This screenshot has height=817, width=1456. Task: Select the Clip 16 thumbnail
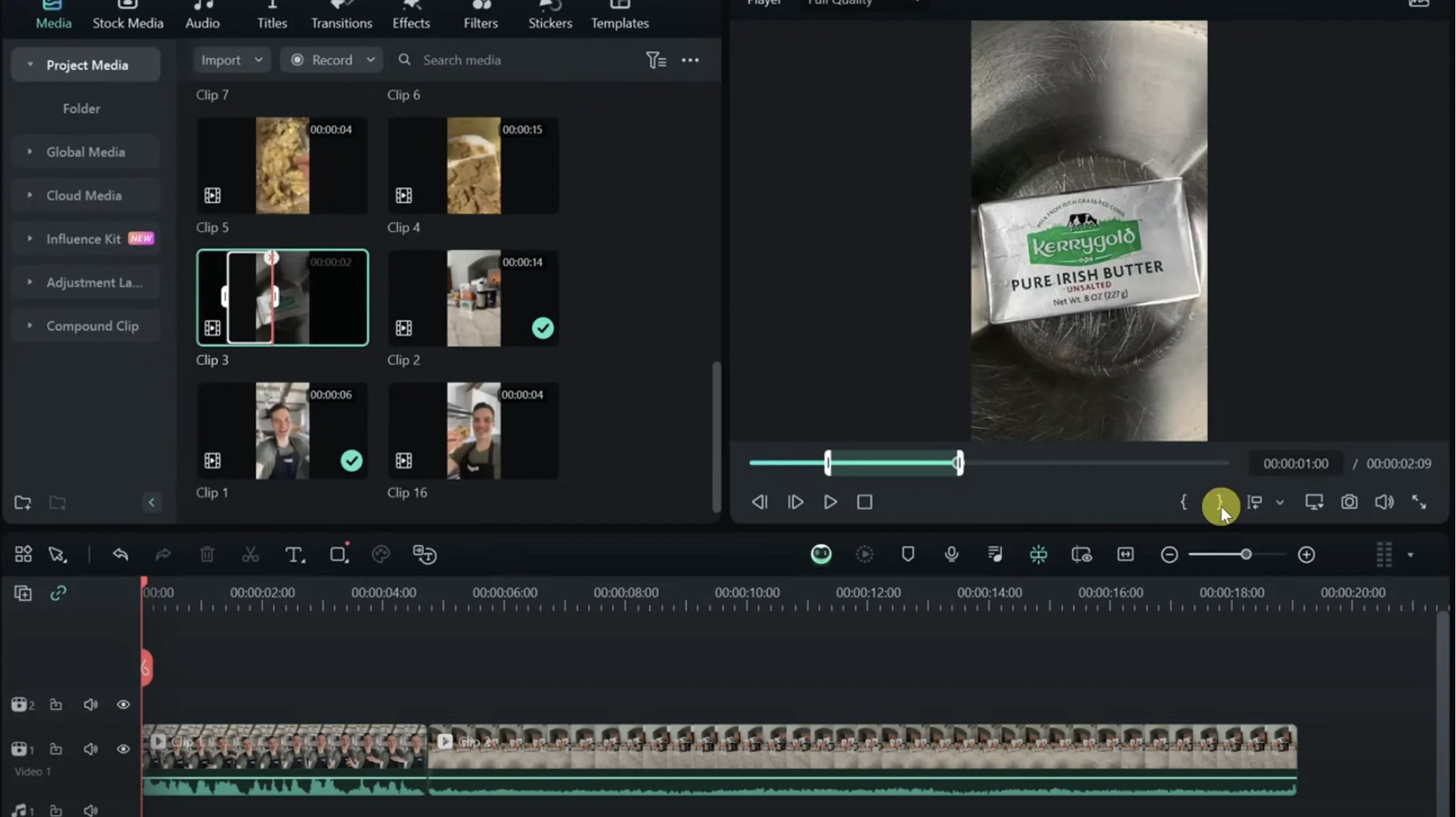click(x=474, y=431)
